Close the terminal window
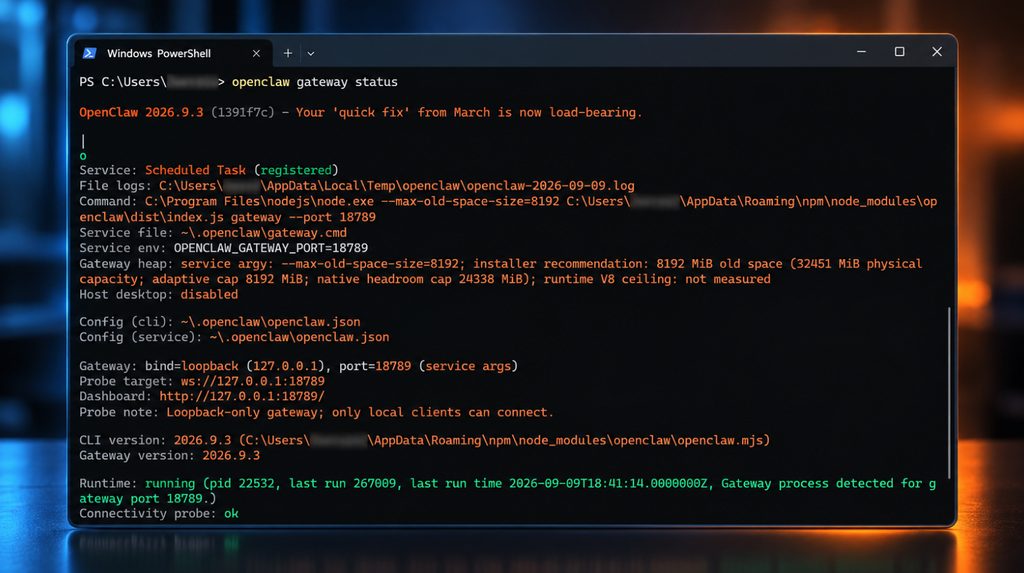 937,52
